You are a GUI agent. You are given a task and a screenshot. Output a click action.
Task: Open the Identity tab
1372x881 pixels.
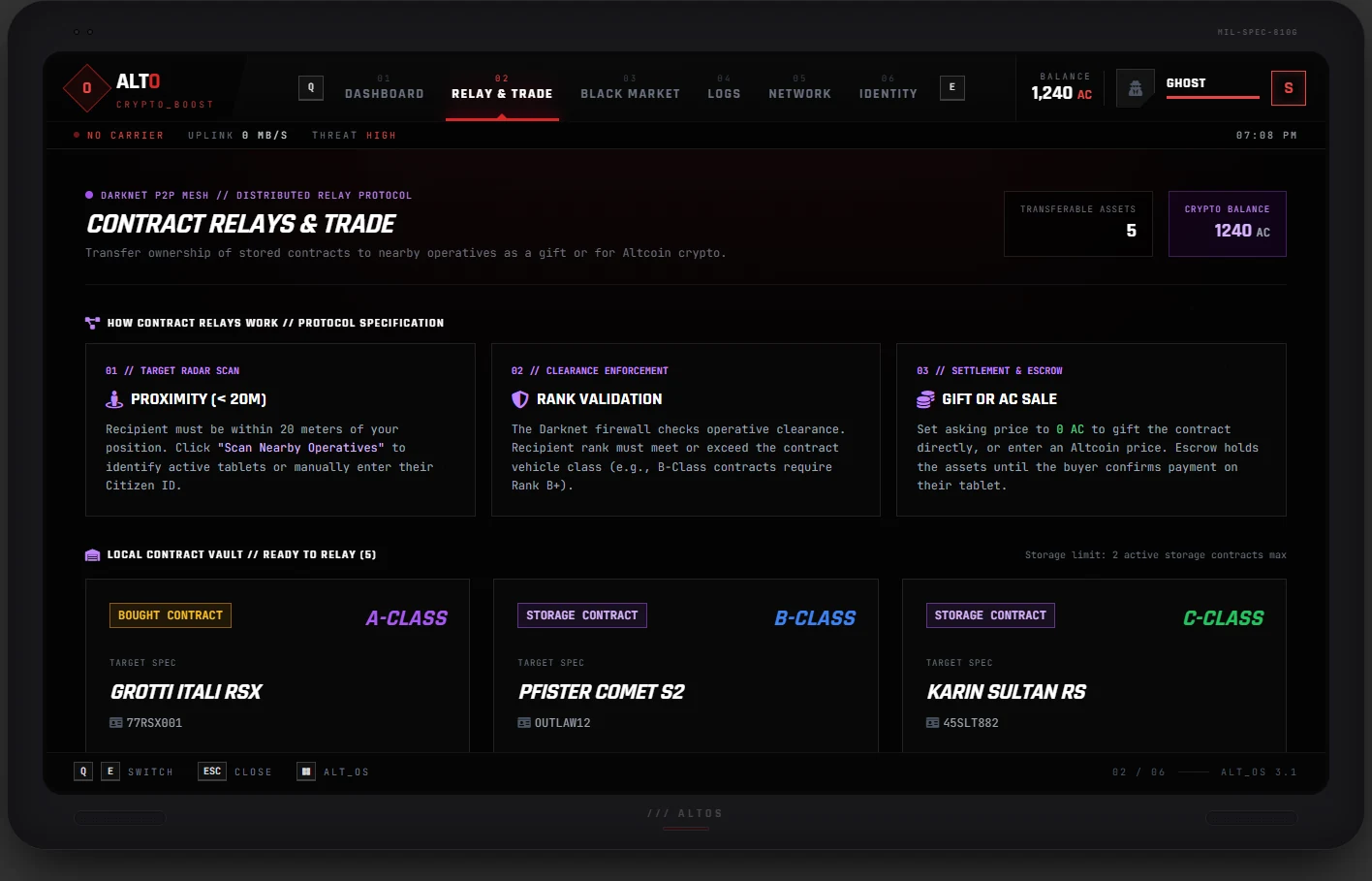point(889,88)
